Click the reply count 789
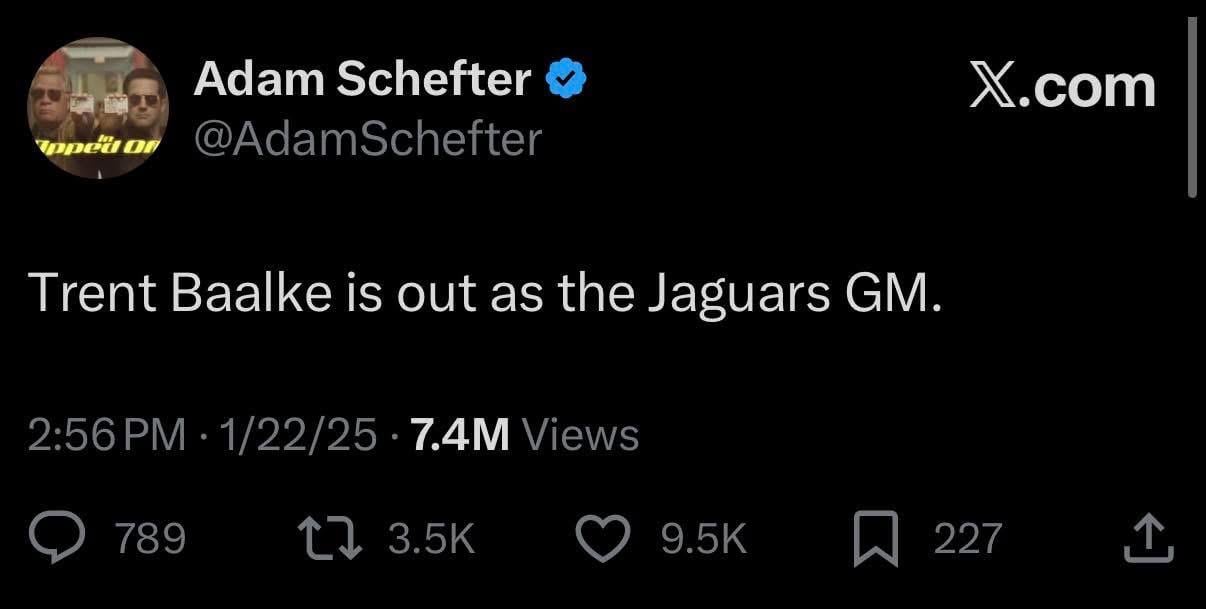Screen dimensions: 1206x609 [x=152, y=538]
